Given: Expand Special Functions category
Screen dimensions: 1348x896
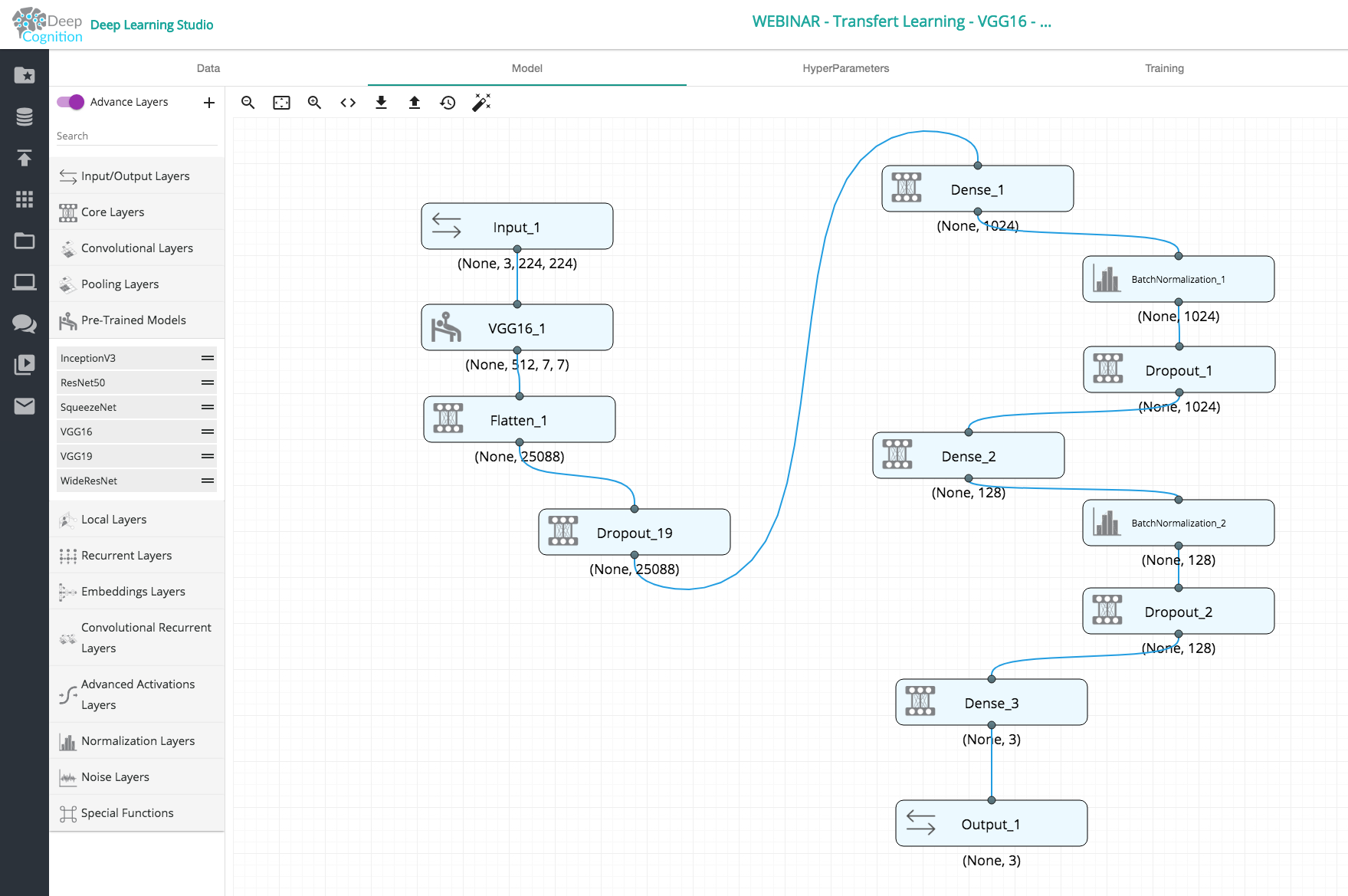Looking at the screenshot, I should coord(137,812).
